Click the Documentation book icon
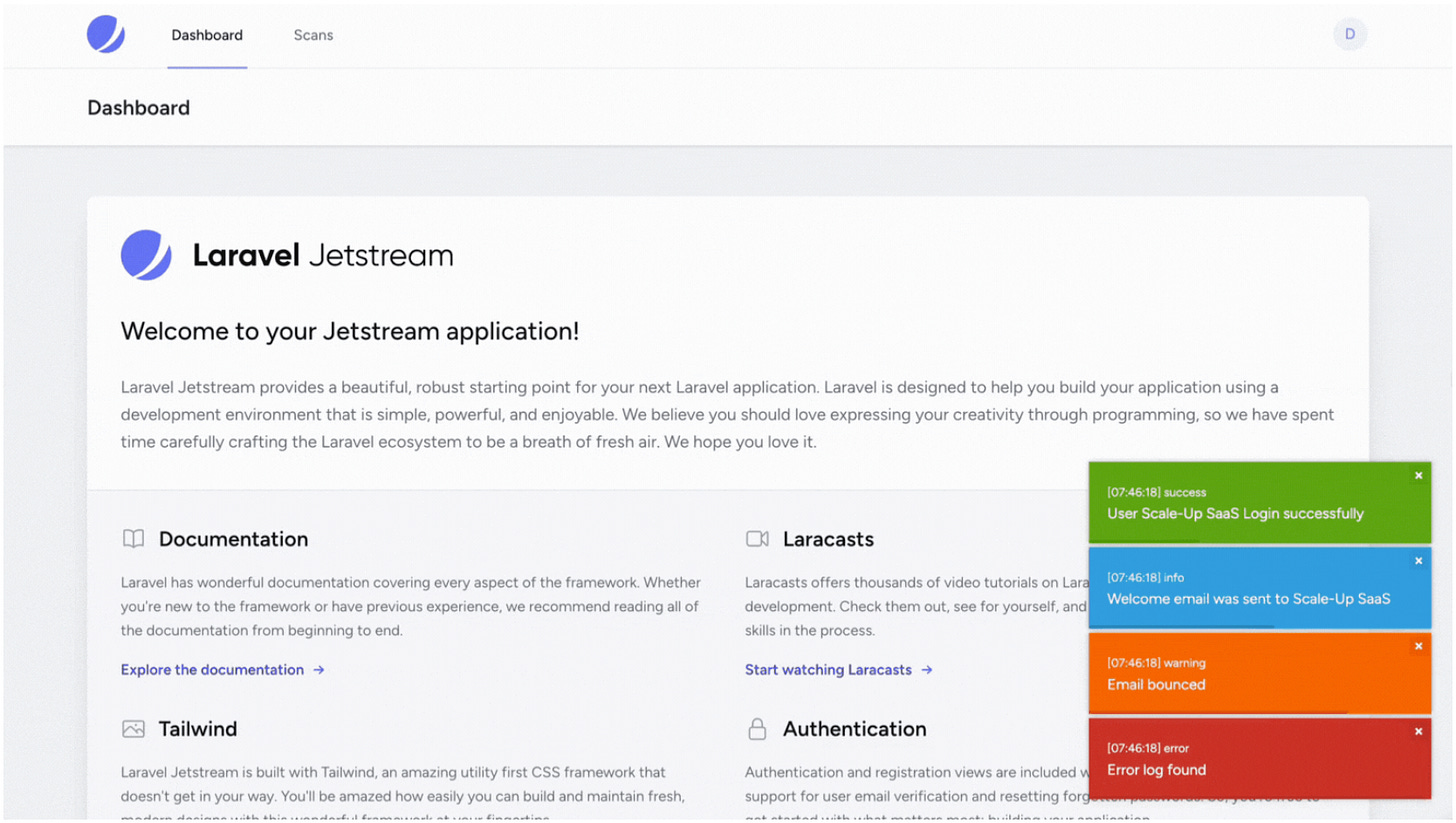Viewport: 1456px width, 823px height. coord(133,539)
